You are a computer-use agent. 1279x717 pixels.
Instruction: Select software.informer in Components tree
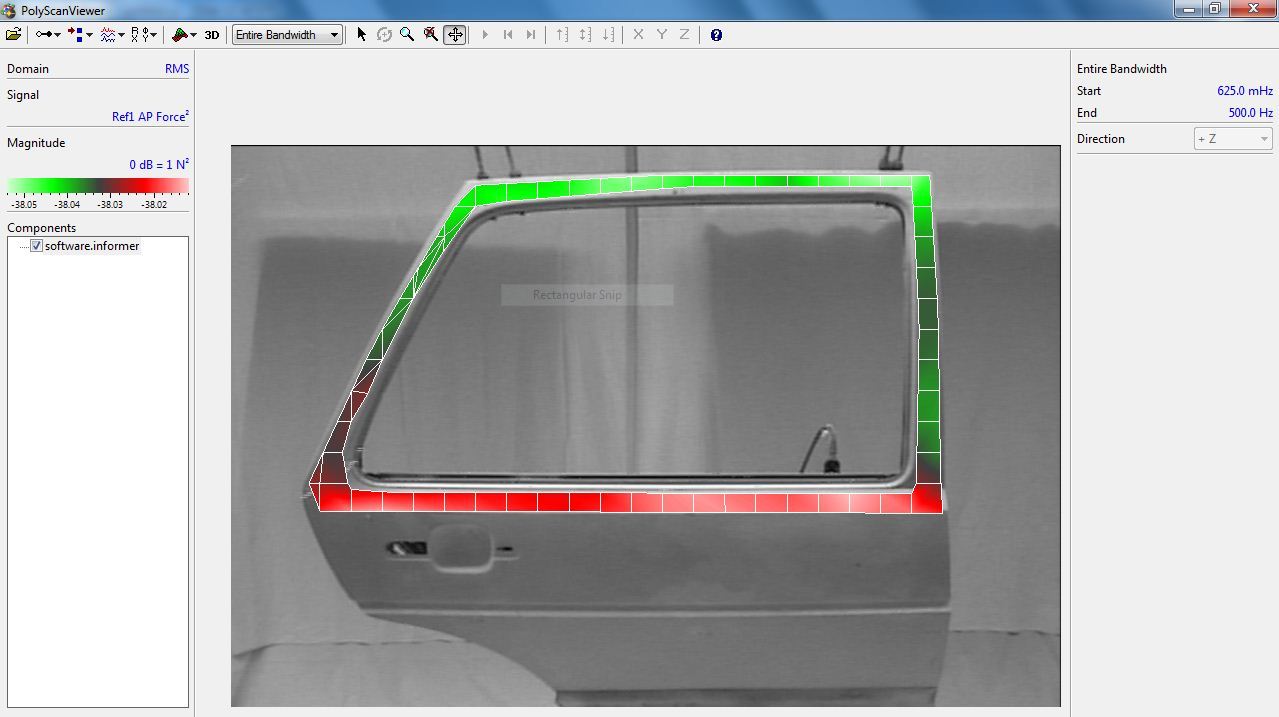[92, 246]
